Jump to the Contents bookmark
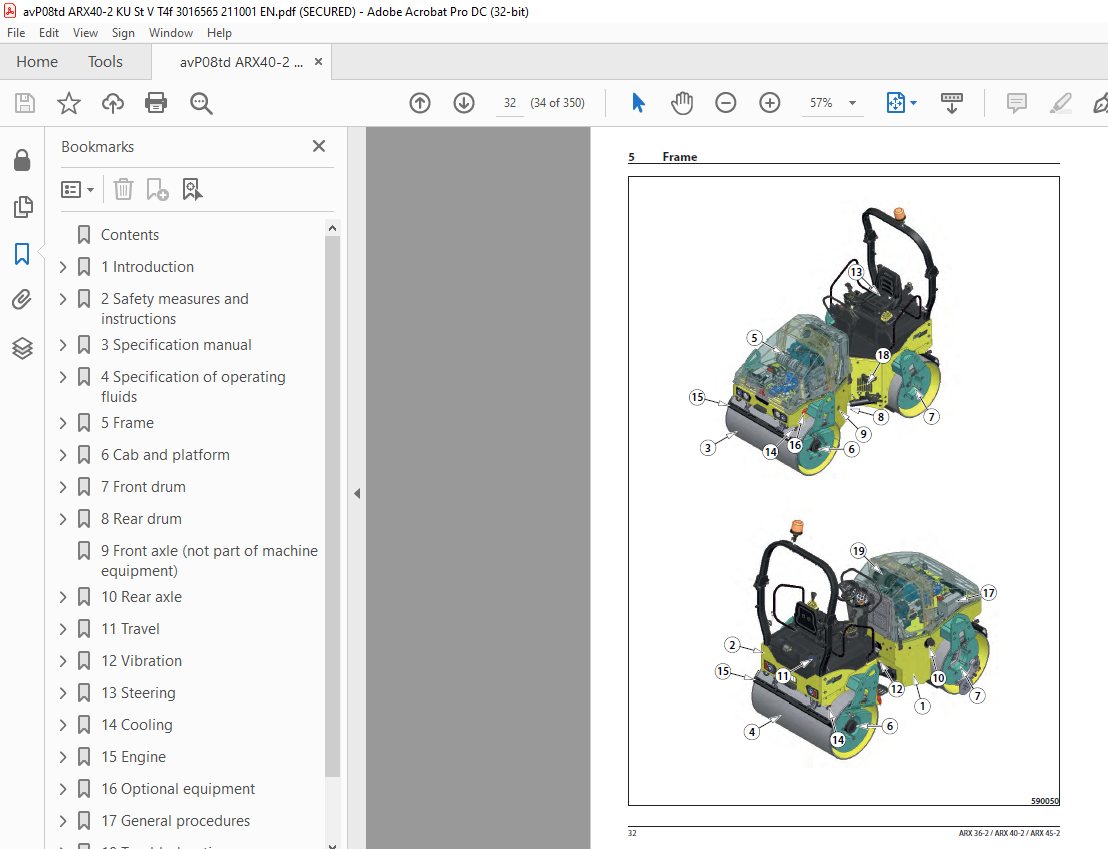The height and width of the screenshot is (849, 1108). click(130, 235)
